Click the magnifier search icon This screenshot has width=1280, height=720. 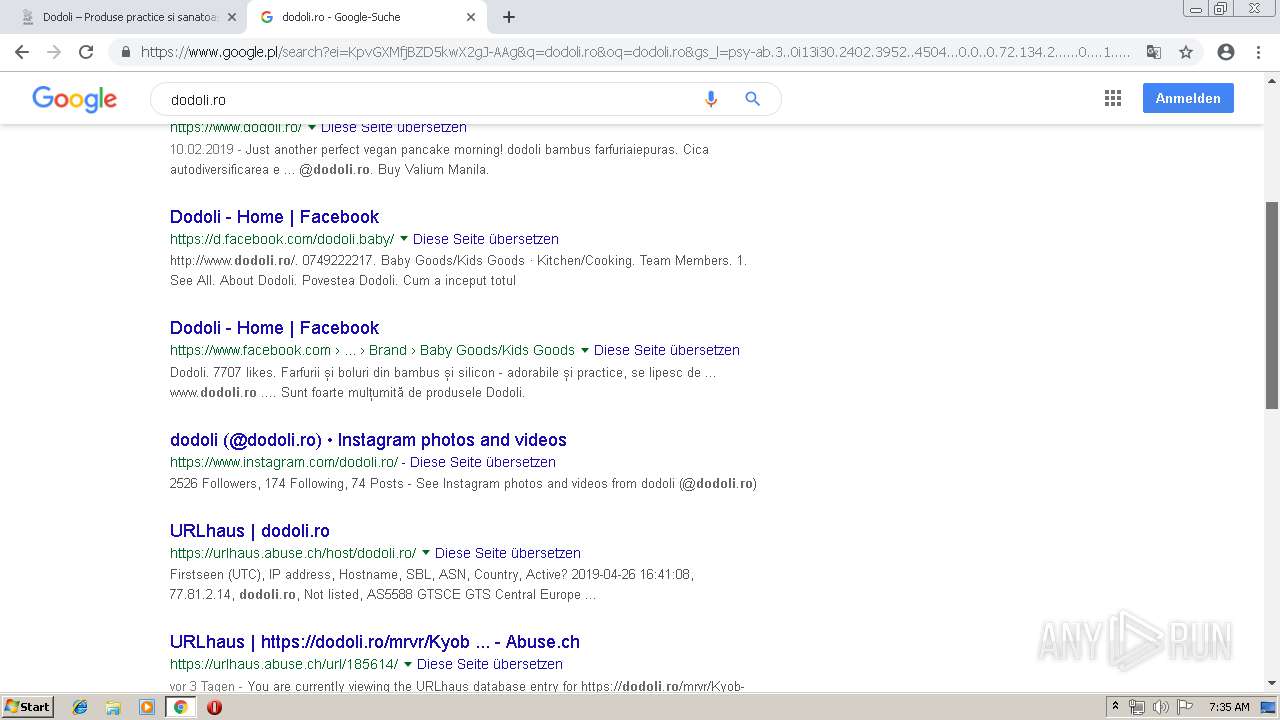[753, 99]
